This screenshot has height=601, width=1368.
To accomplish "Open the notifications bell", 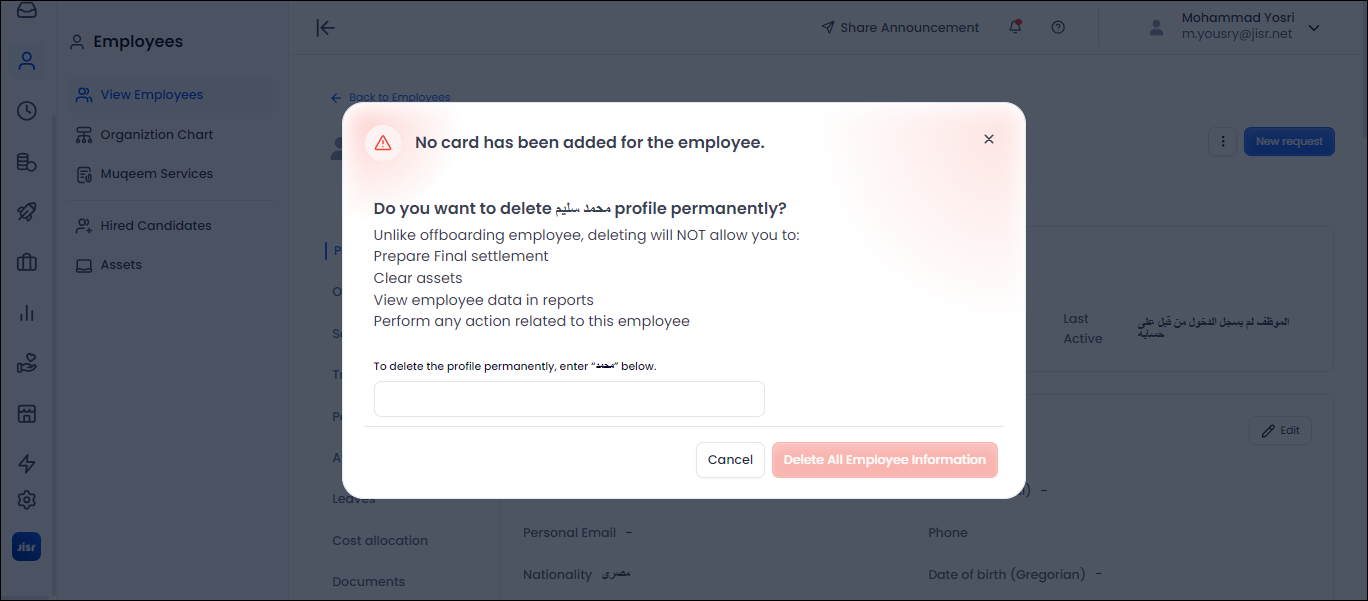I will tap(1016, 28).
